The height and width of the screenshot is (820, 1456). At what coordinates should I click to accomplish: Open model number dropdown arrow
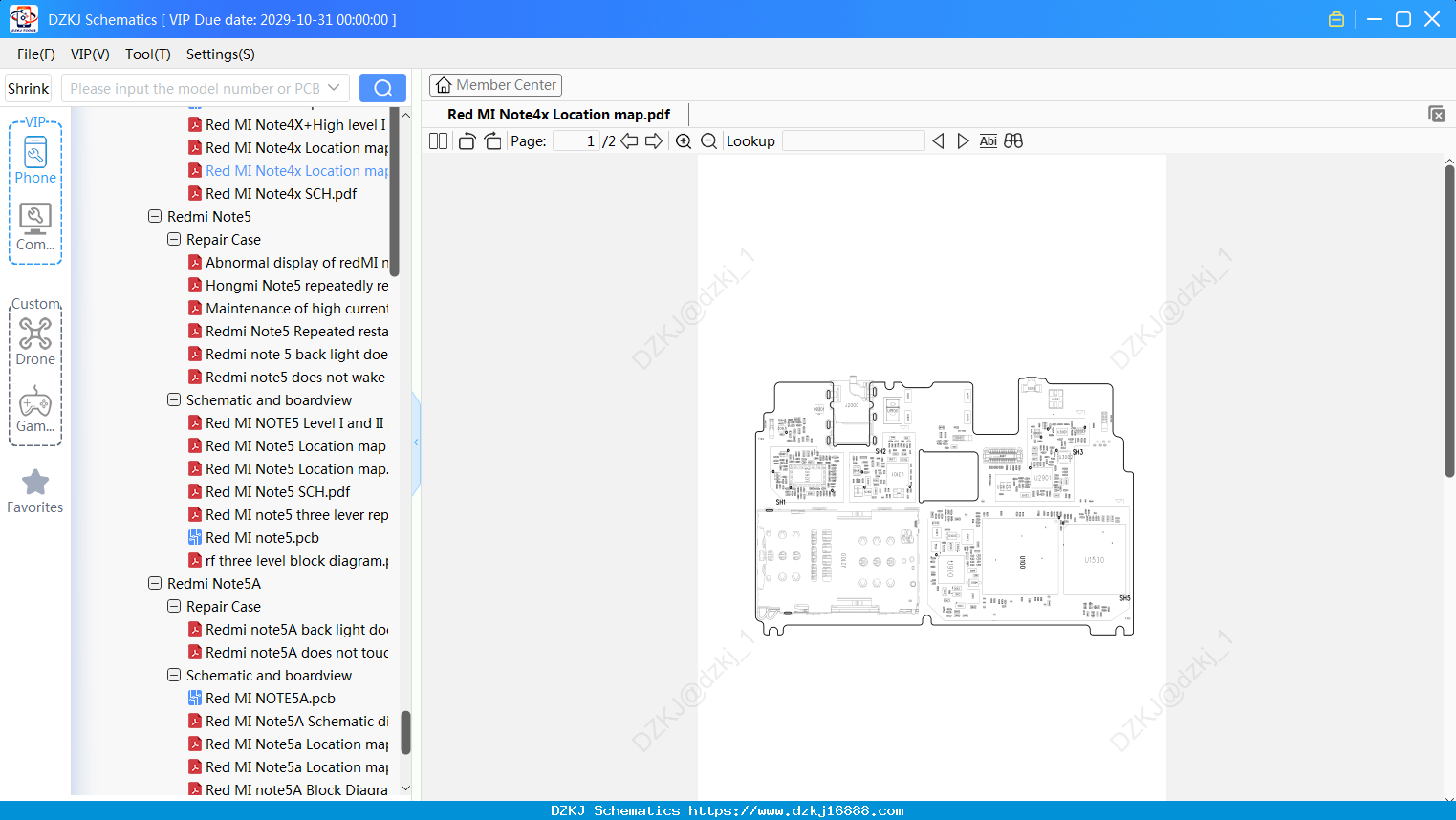click(x=334, y=88)
